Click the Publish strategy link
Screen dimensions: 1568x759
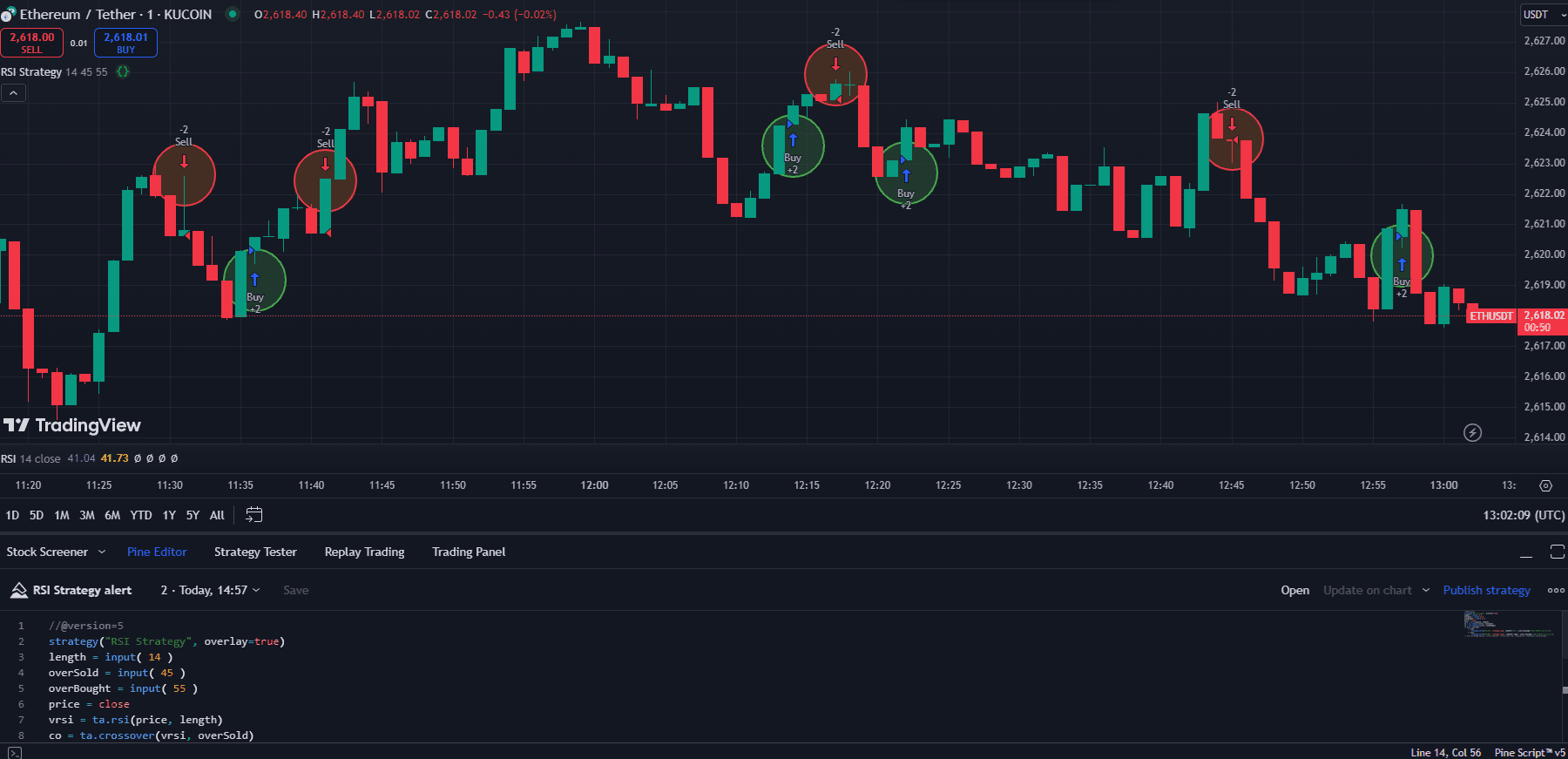point(1486,590)
